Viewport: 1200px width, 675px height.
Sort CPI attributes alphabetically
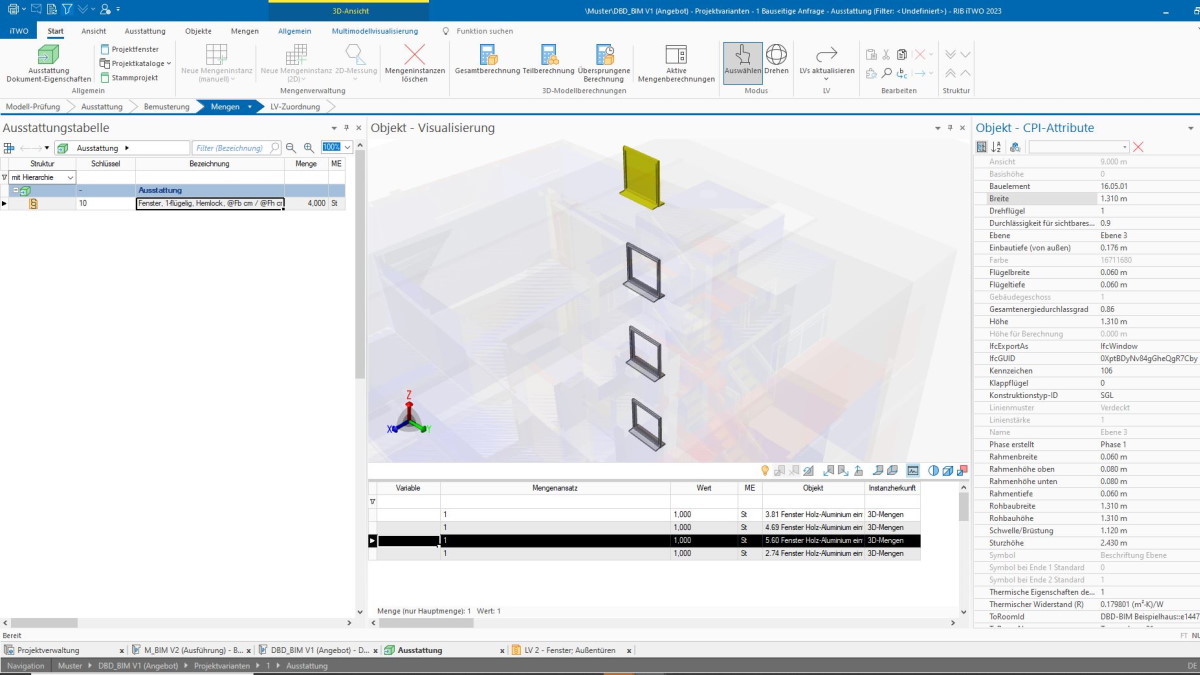point(996,147)
